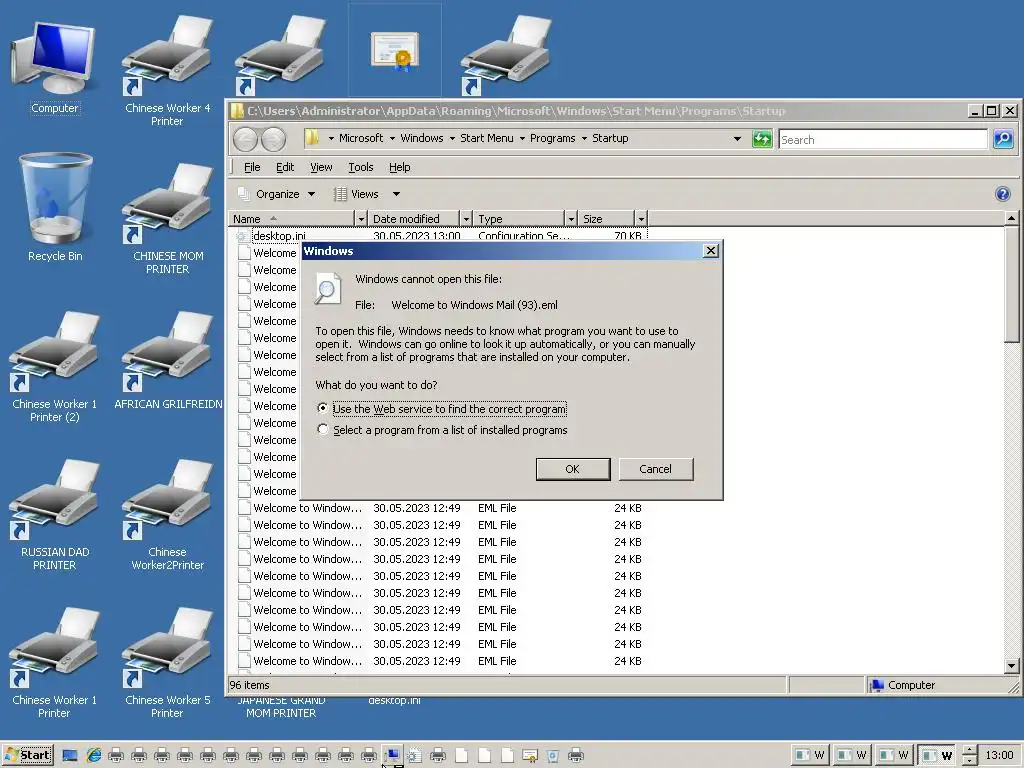Open the Edit menu

click(285, 167)
